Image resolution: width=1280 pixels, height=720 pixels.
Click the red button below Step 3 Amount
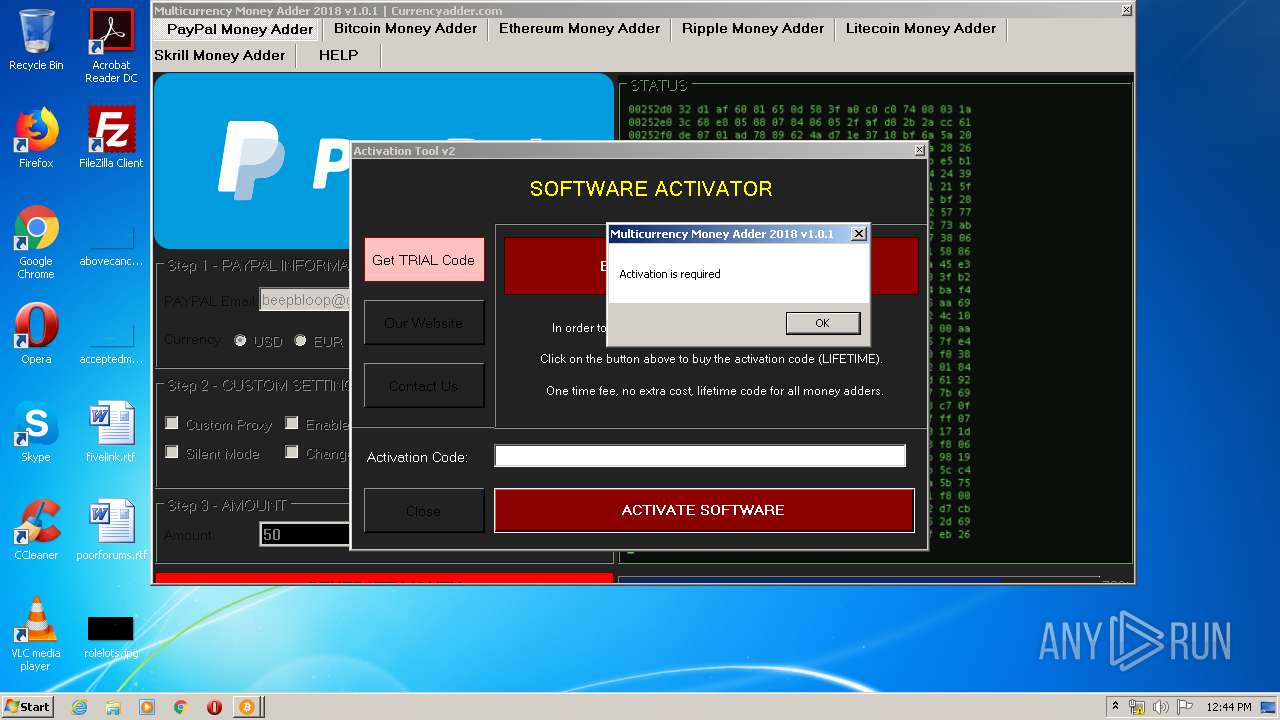[x=384, y=579]
